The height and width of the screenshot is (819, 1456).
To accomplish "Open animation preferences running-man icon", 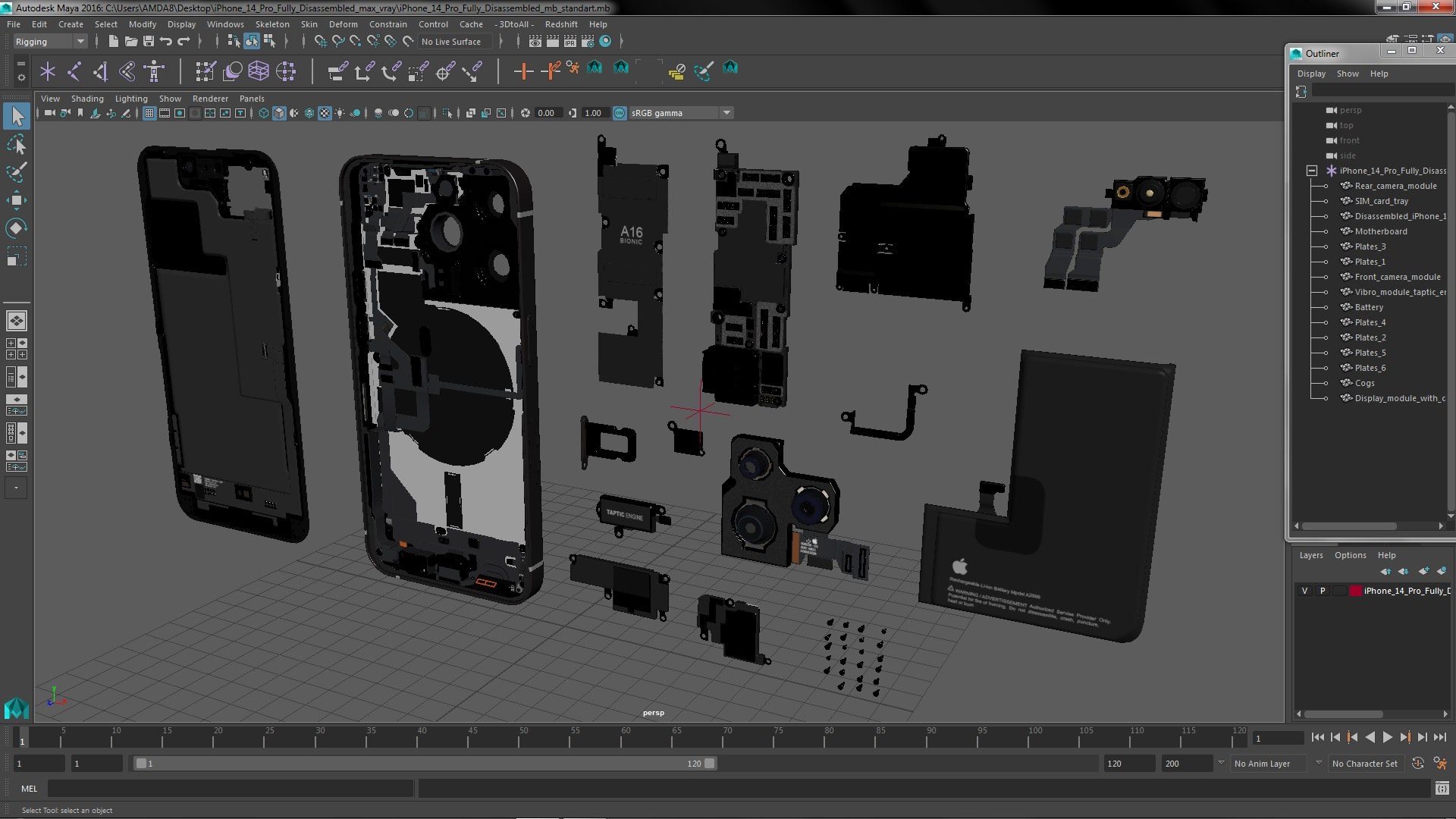I will pyautogui.click(x=1440, y=764).
